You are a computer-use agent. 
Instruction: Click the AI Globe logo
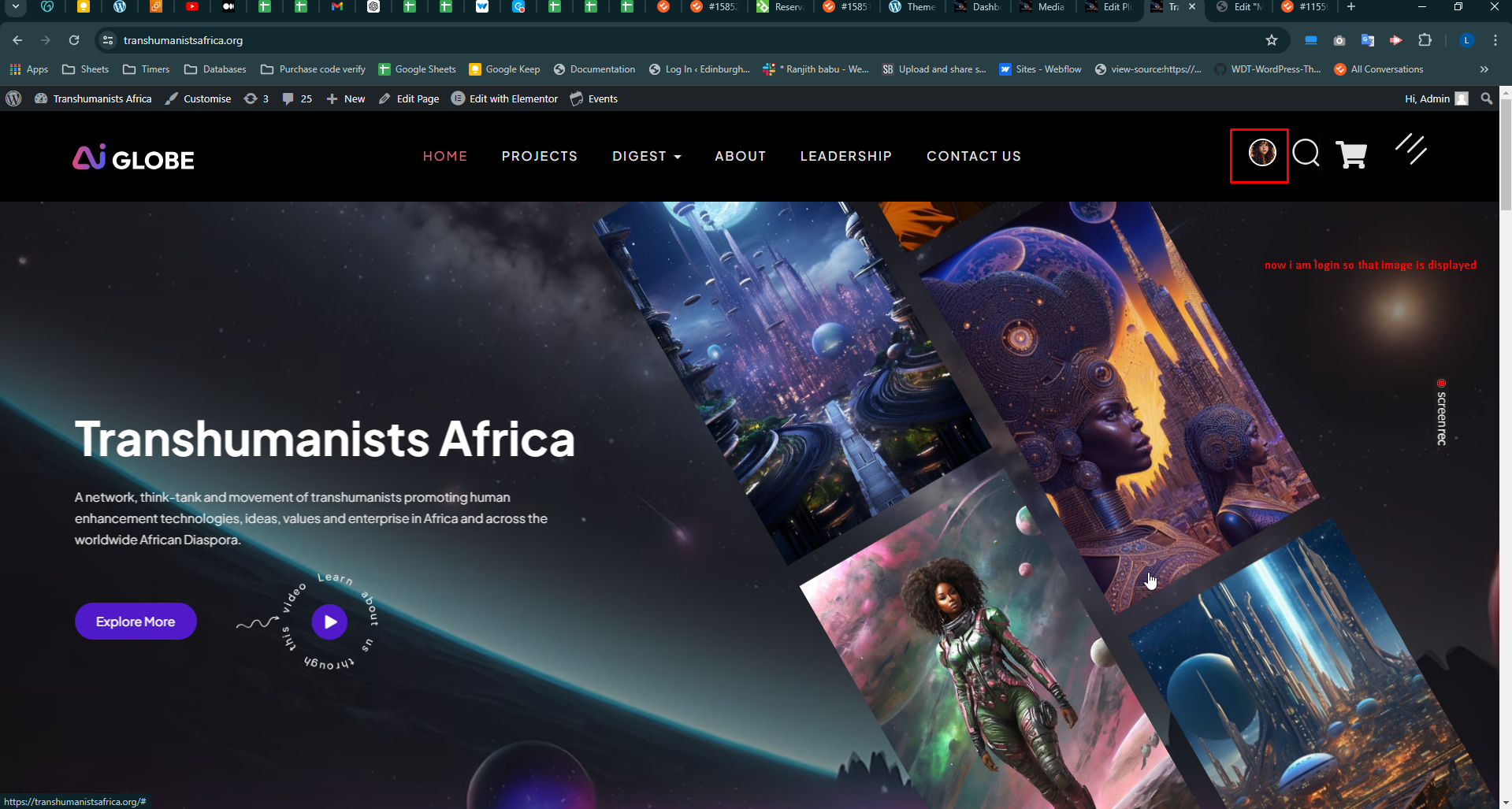[133, 158]
